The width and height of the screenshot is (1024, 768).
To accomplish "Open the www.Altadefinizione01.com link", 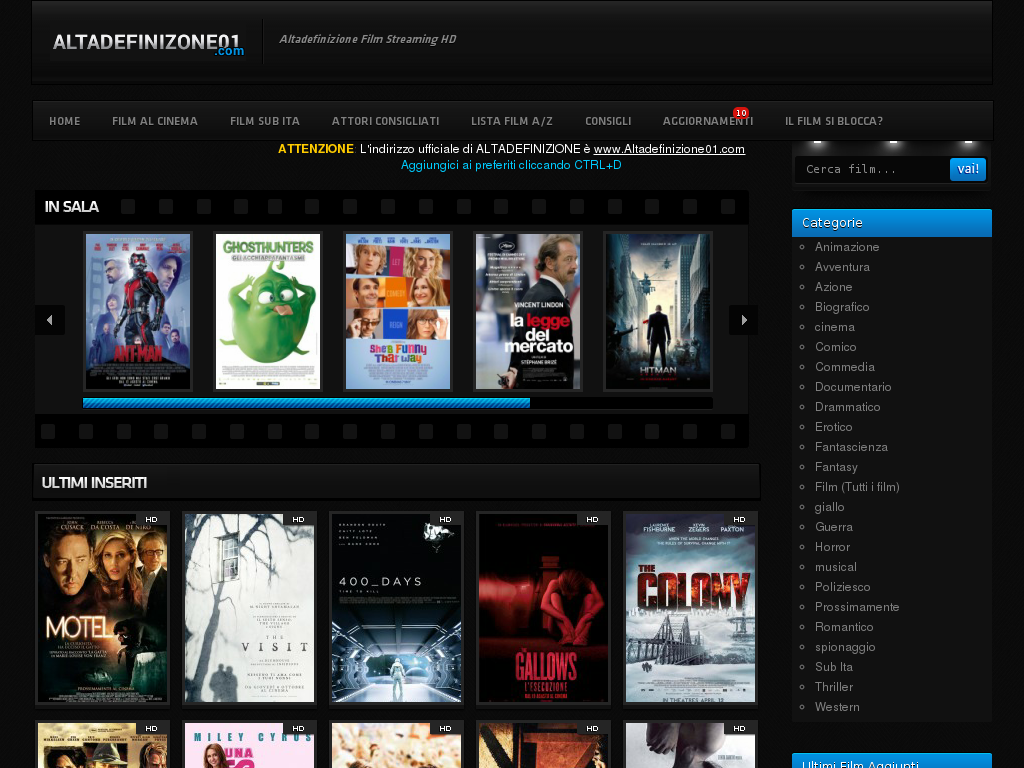I will point(669,148).
